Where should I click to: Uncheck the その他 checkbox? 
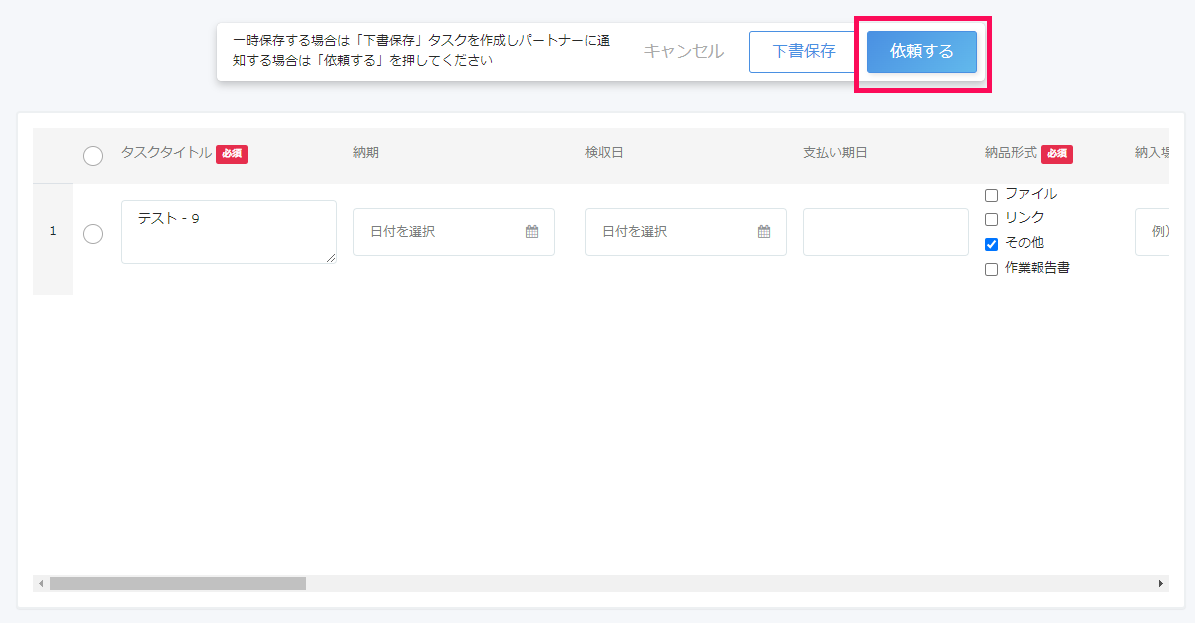coord(992,244)
